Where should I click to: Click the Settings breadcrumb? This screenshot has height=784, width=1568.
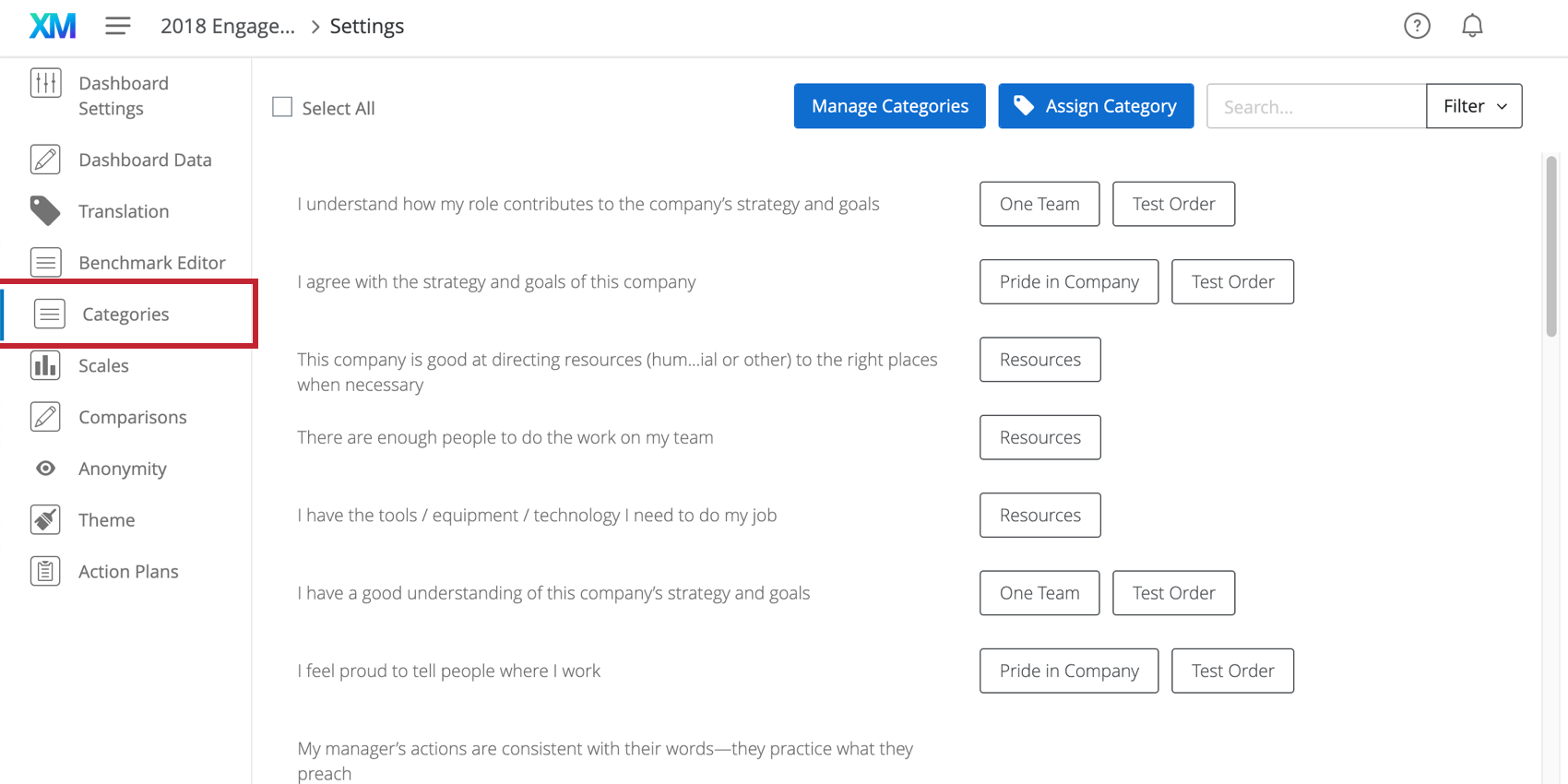tap(367, 26)
